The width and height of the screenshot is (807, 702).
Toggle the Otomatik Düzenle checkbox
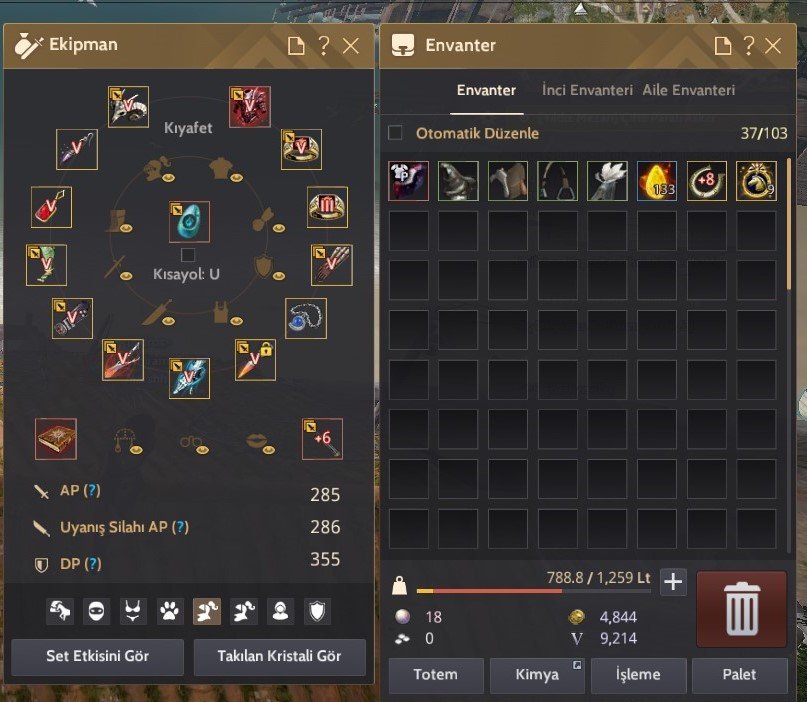coord(395,133)
